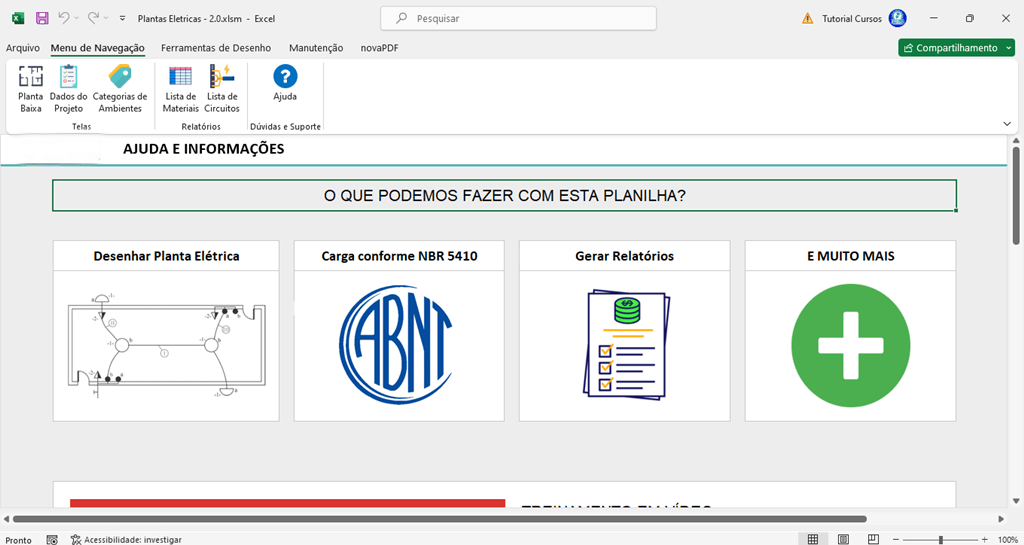Click zoom in plus button
This screenshot has height=545, width=1024.
pyautogui.click(x=984, y=540)
